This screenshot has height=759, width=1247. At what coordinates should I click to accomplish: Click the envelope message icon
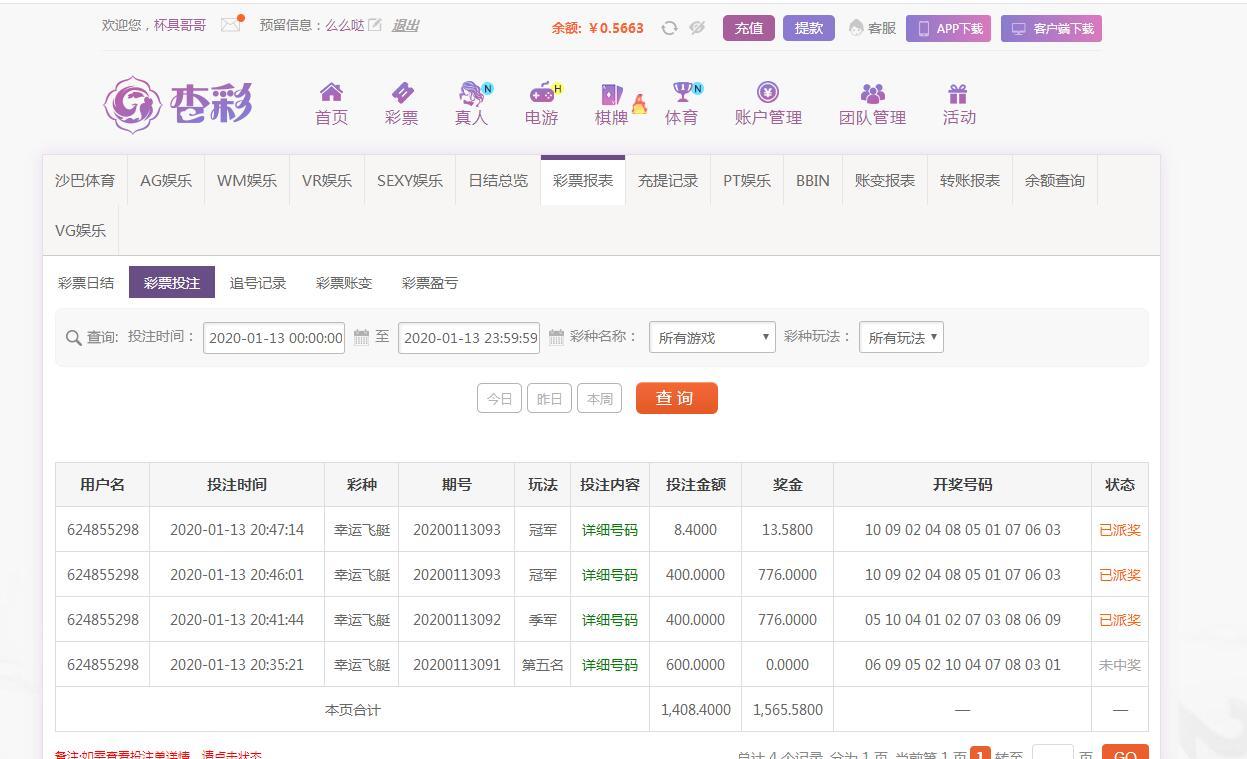pos(230,25)
